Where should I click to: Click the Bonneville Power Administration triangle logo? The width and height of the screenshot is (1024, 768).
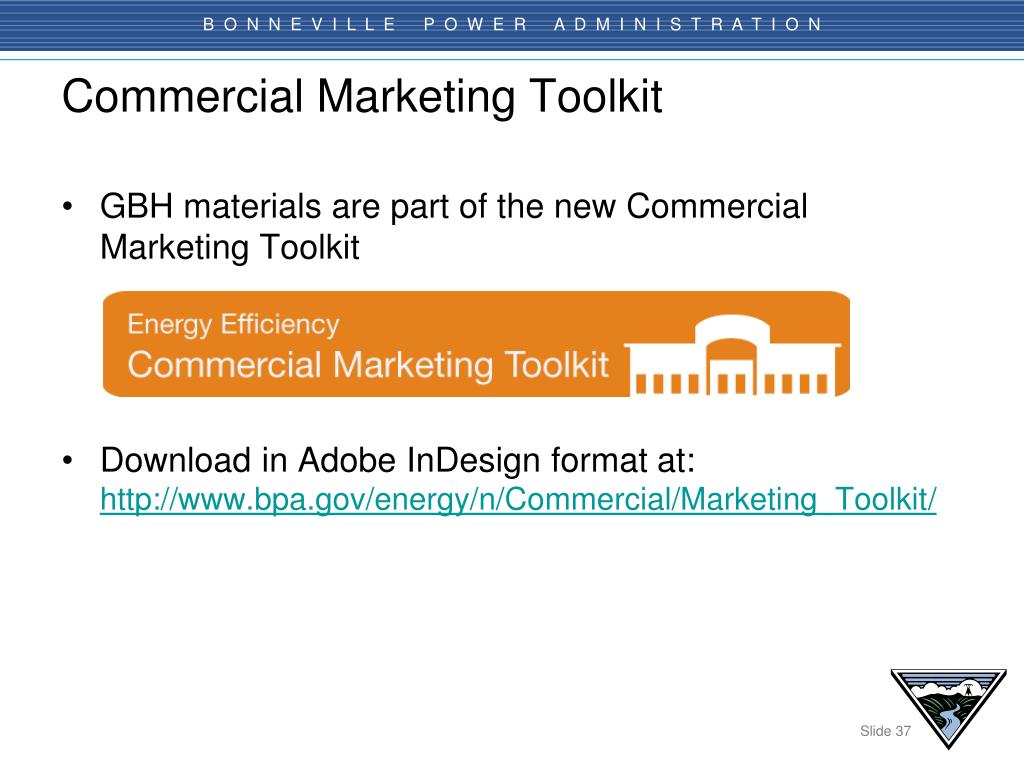[948, 708]
